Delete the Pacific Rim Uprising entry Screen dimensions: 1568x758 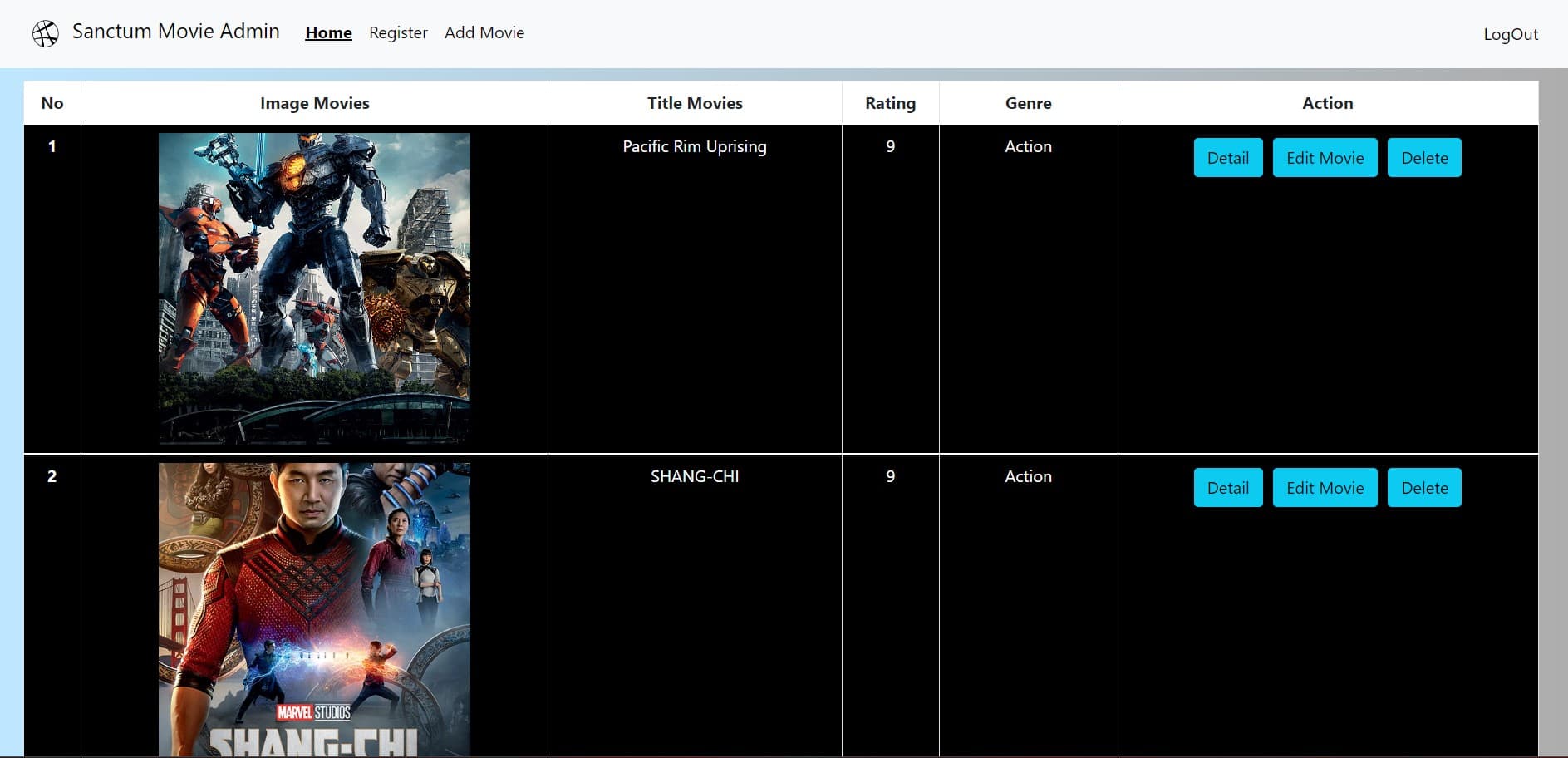[x=1424, y=158]
